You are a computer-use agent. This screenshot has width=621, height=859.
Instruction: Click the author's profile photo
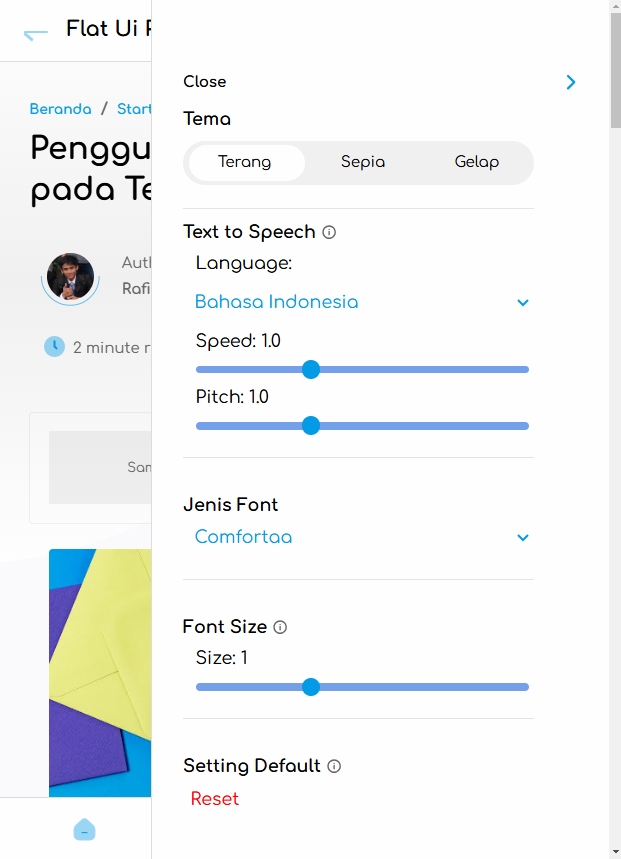(70, 279)
